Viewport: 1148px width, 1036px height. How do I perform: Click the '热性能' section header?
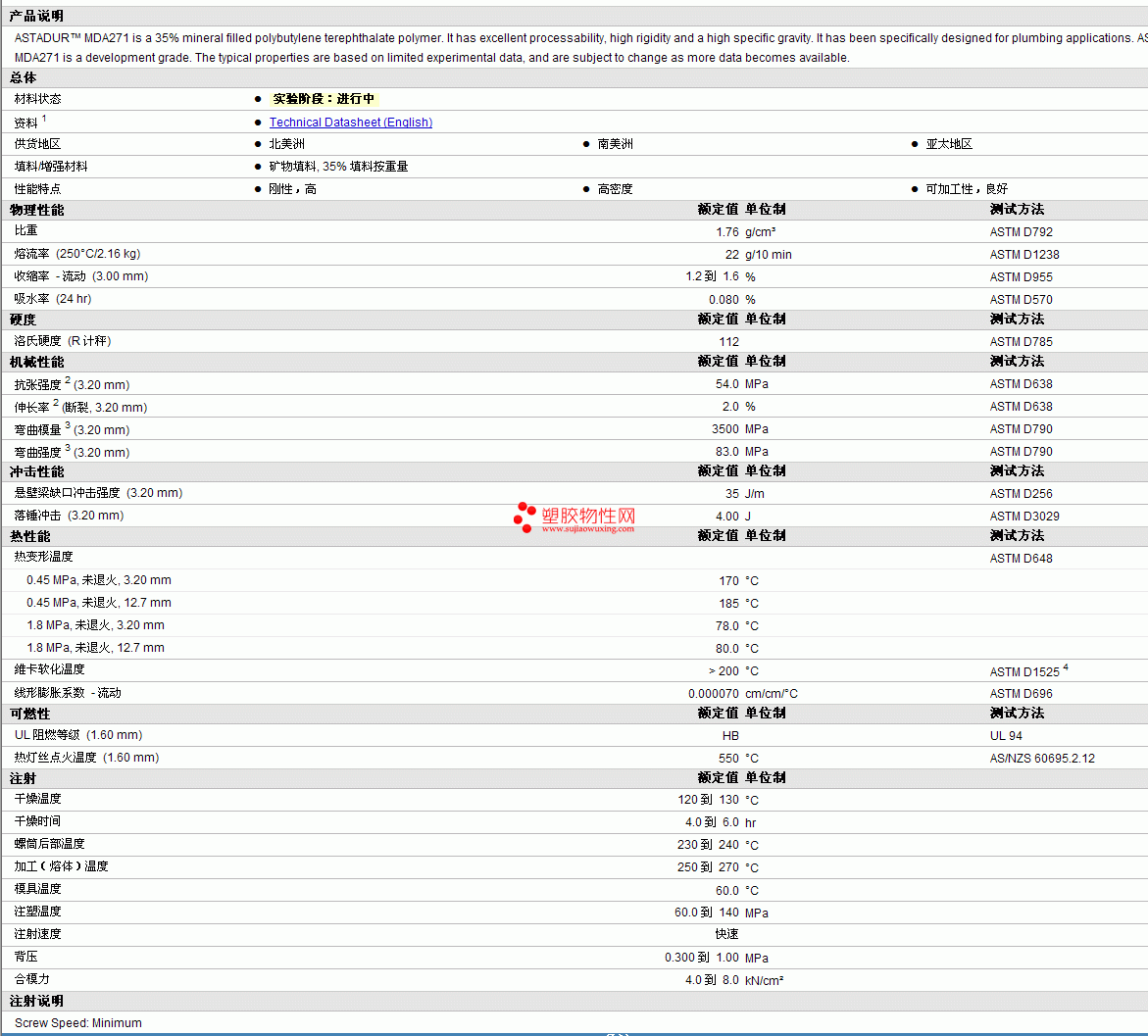30,537
